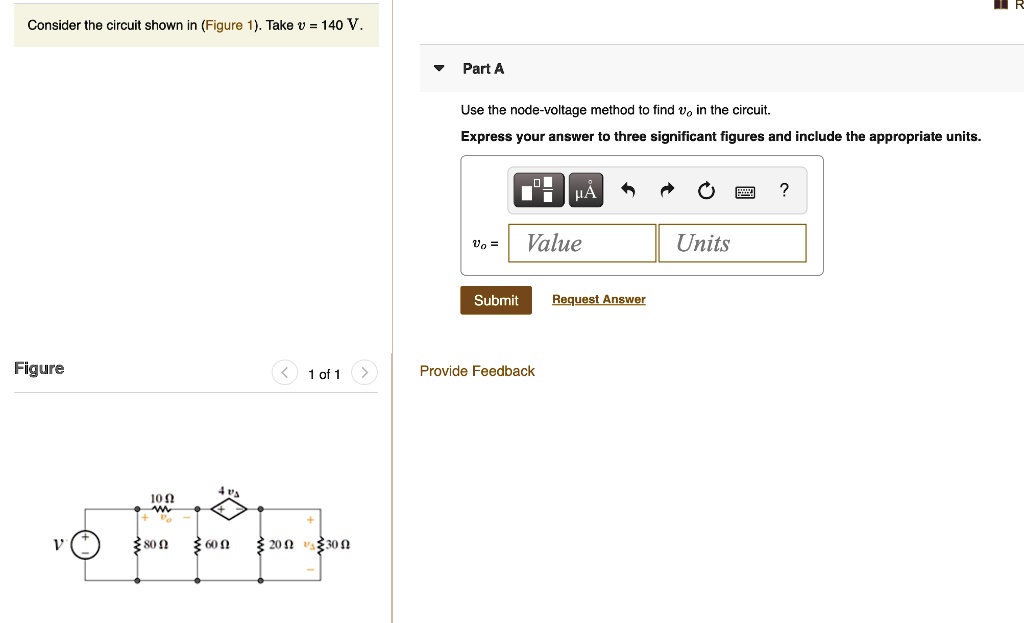1024x623 pixels.
Task: Click the reset answer circular arrow icon
Action: pyautogui.click(x=706, y=189)
